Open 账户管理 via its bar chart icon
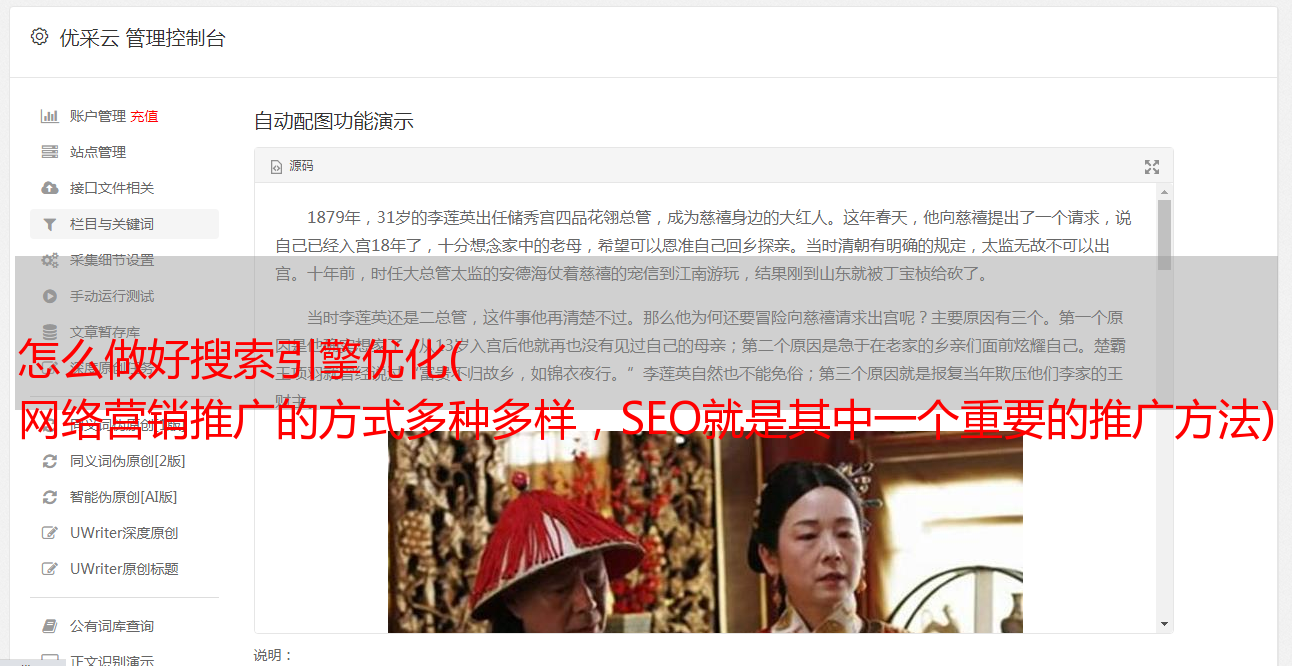1292x666 pixels. pyautogui.click(x=49, y=116)
